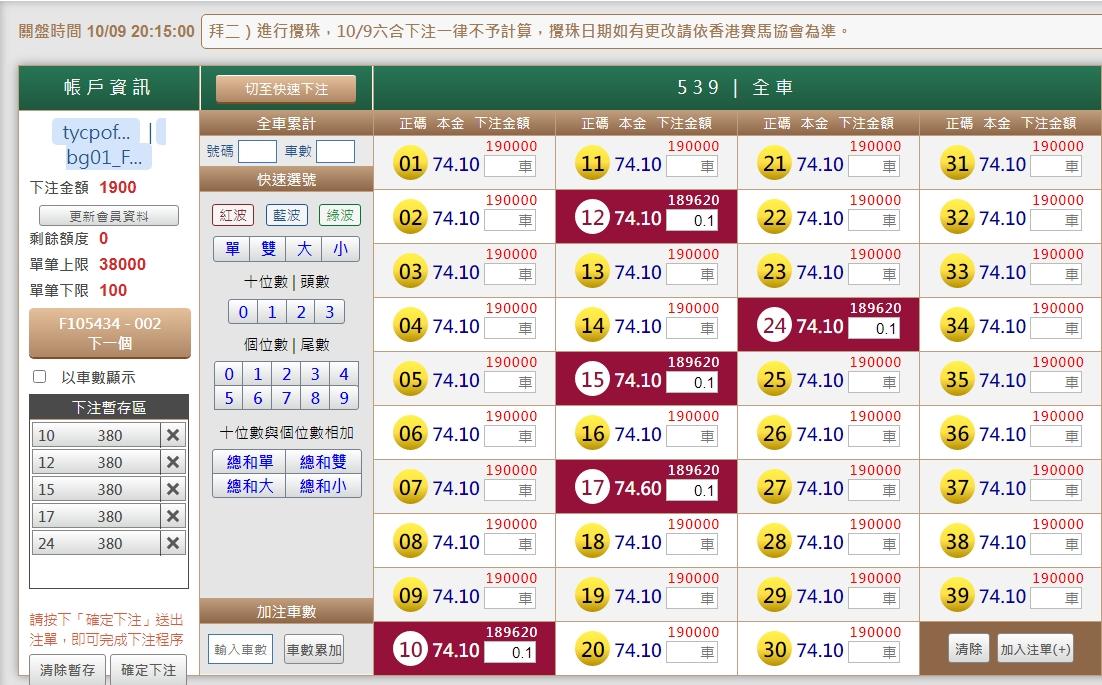The height and width of the screenshot is (685, 1102).
Task: Select 總和單 sum option
Action: (x=249, y=462)
